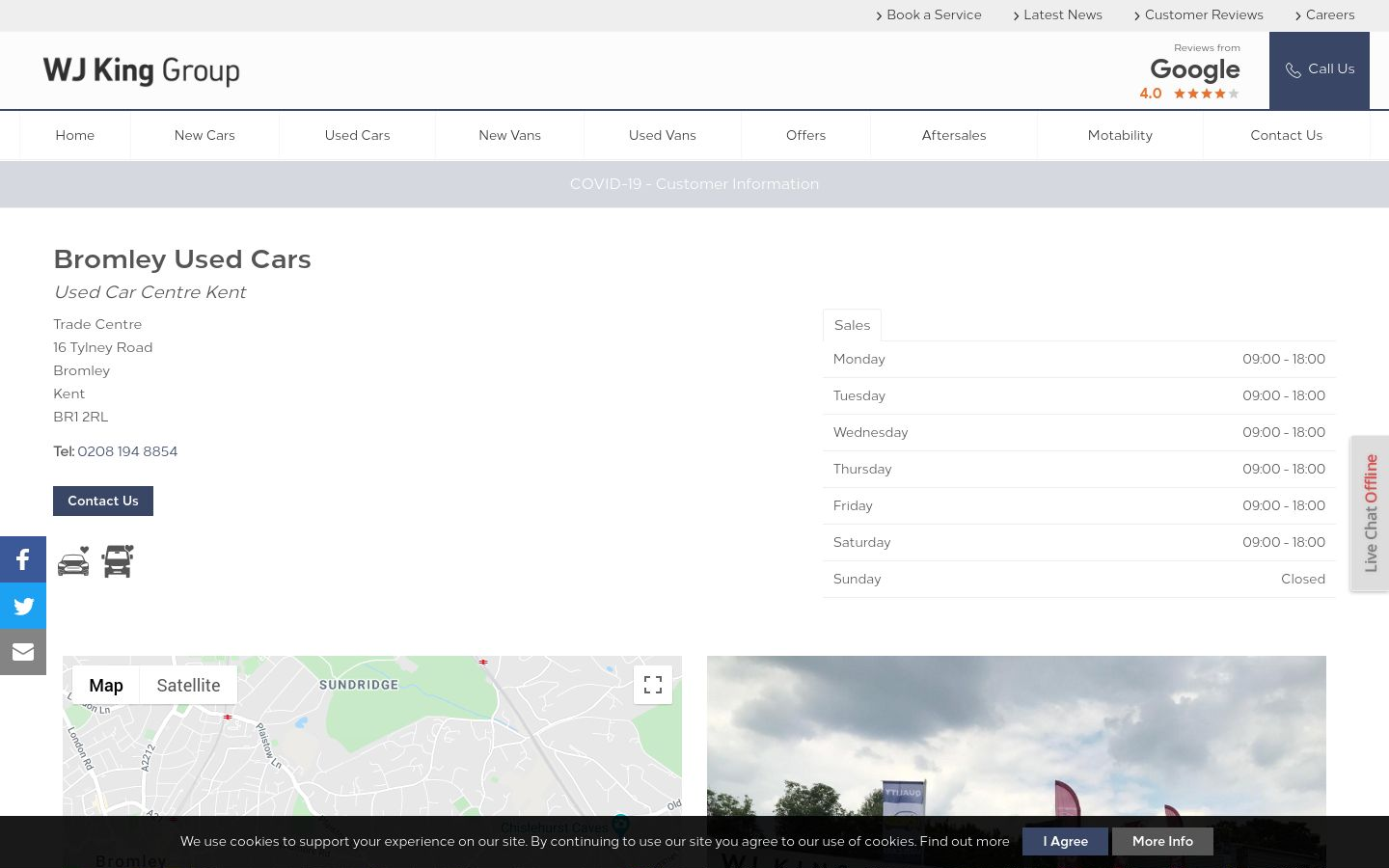The width and height of the screenshot is (1389, 868).
Task: Click Saturday opening hours row
Action: pyautogui.click(x=1079, y=542)
